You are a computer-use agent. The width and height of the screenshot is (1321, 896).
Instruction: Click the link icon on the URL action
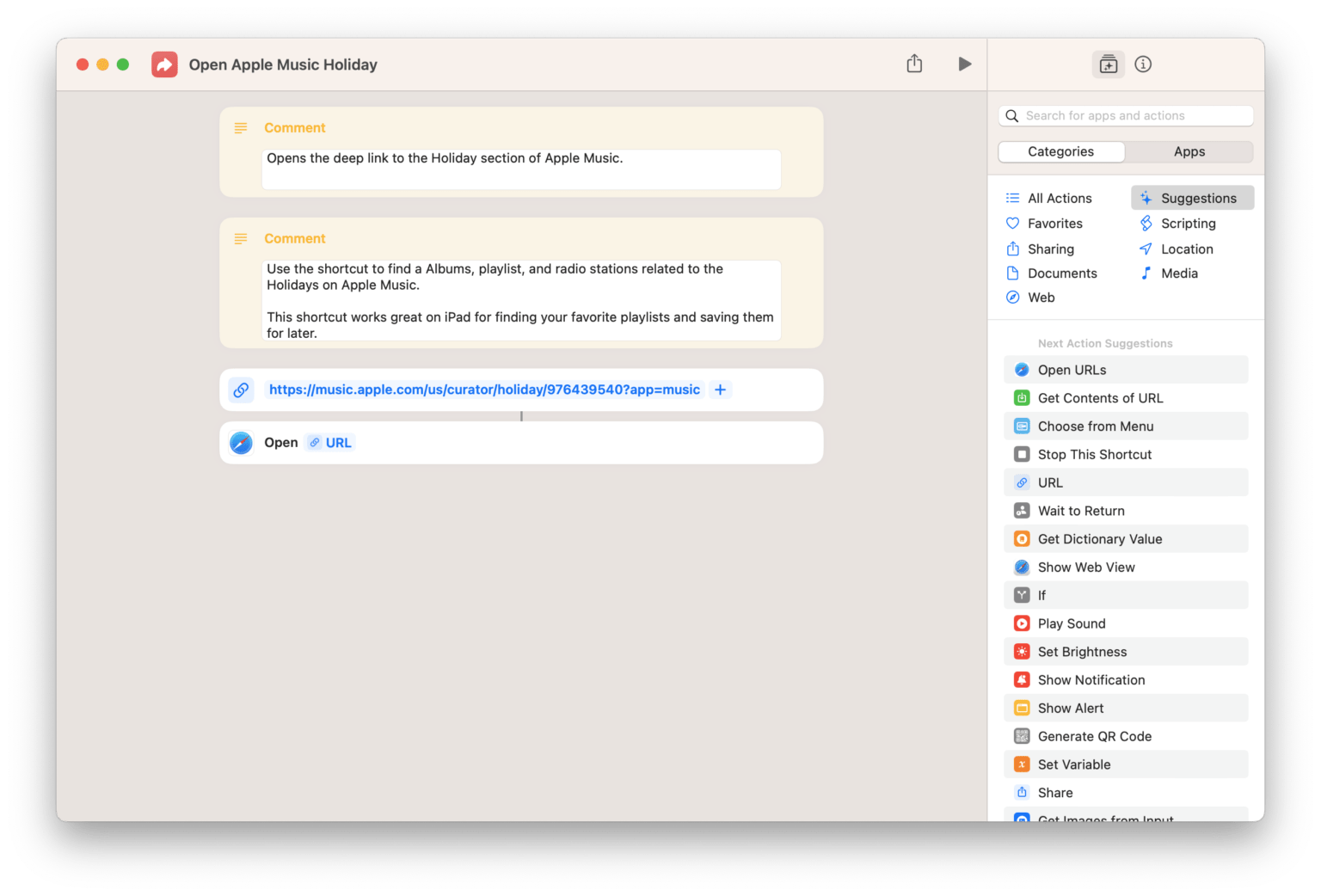241,390
